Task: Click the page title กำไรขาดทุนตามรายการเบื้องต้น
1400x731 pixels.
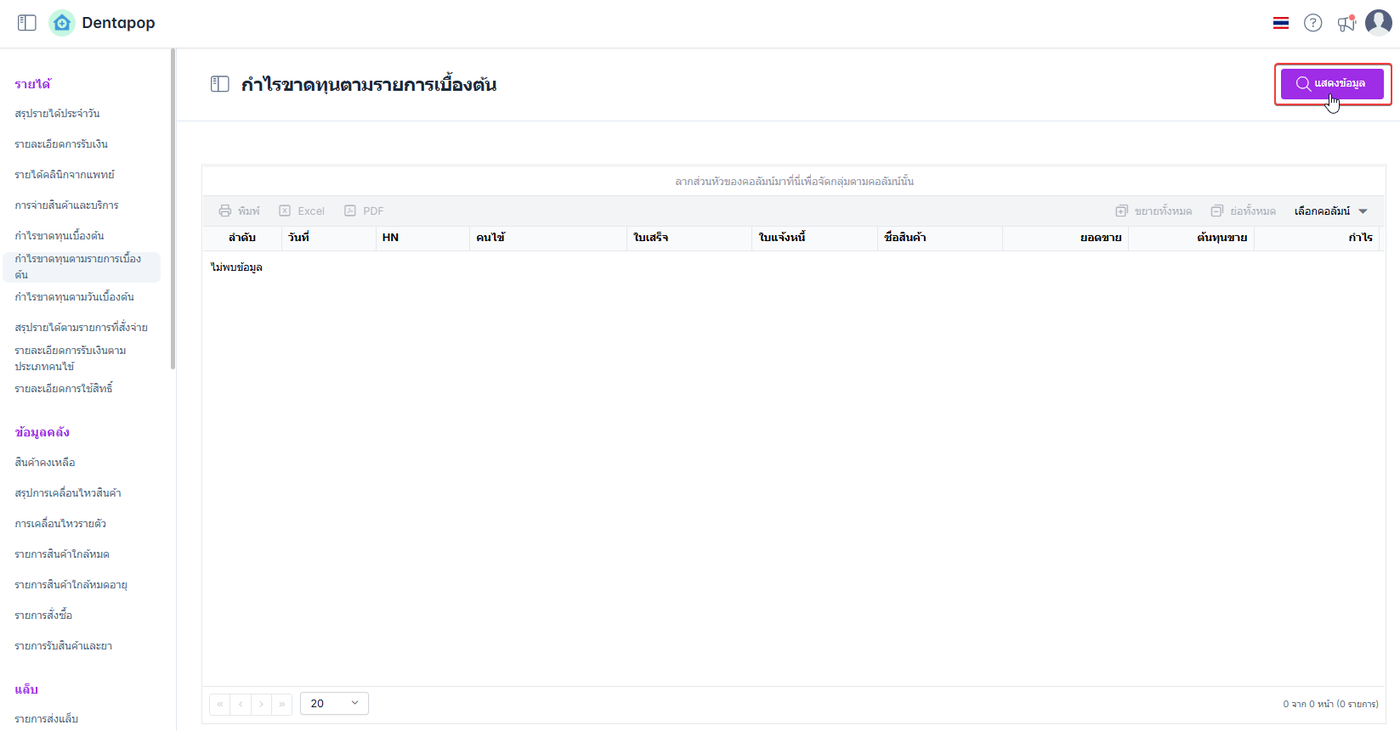Action: pyautogui.click(x=369, y=85)
